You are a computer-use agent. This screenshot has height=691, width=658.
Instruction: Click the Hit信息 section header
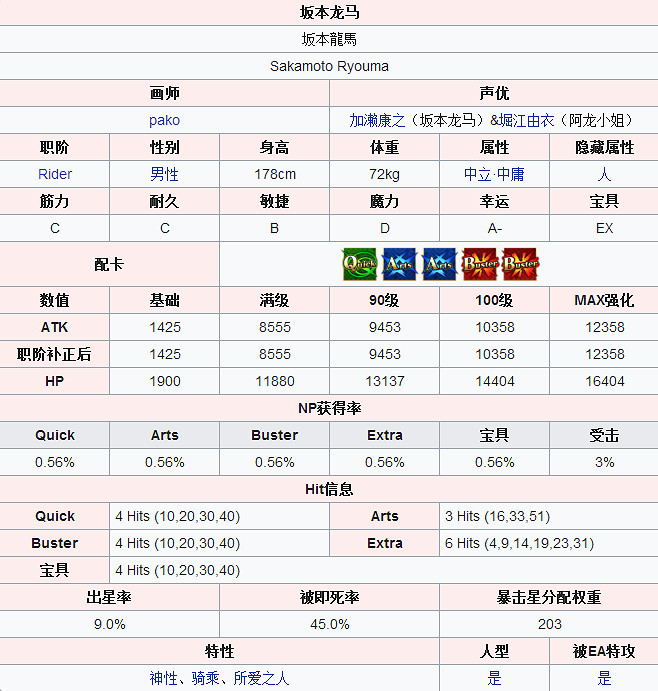(x=329, y=489)
